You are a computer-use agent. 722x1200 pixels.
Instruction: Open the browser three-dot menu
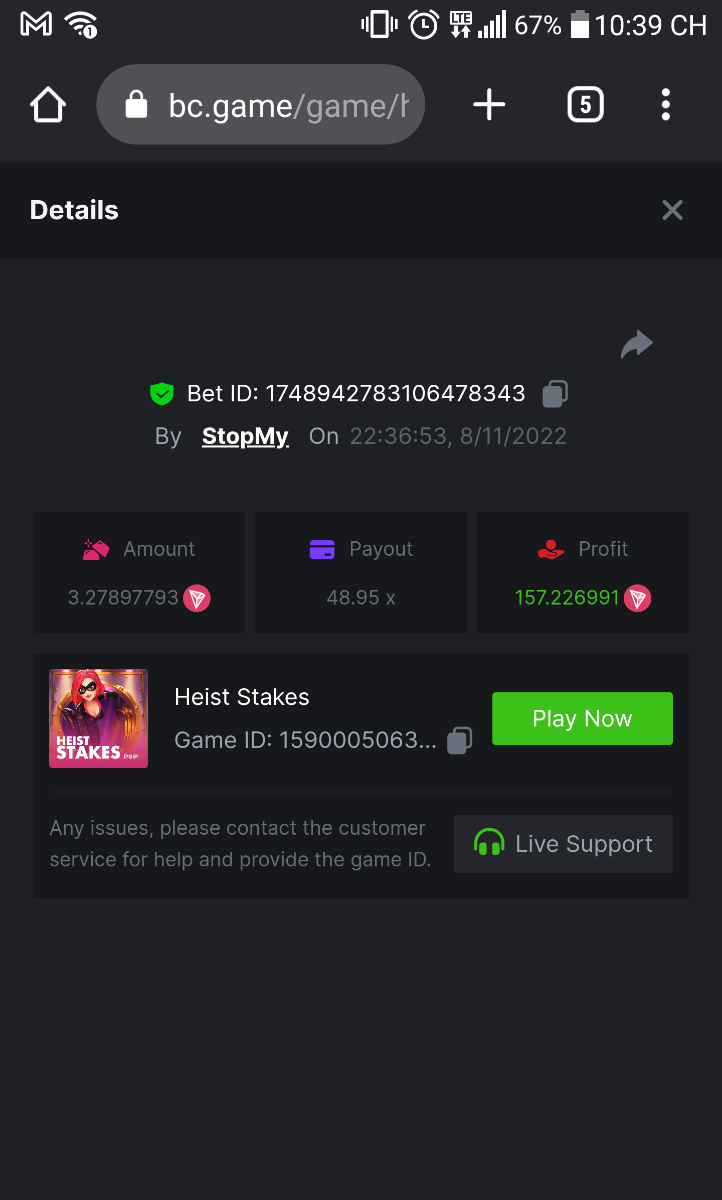[x=666, y=105]
